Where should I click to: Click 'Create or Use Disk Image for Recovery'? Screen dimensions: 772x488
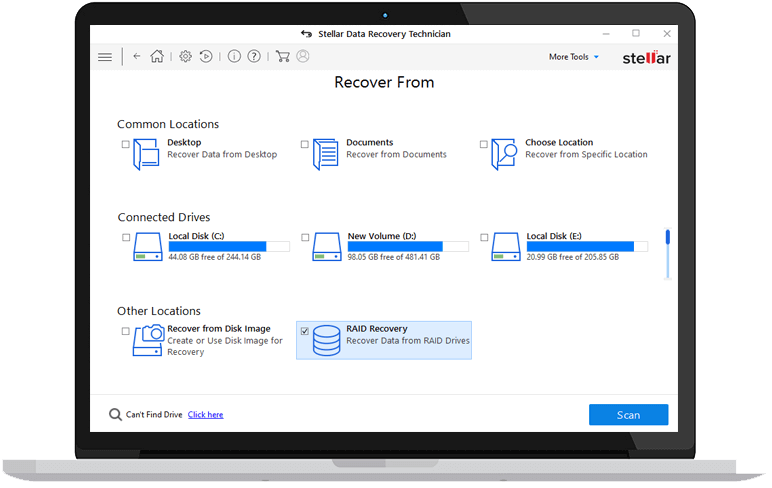click(225, 346)
